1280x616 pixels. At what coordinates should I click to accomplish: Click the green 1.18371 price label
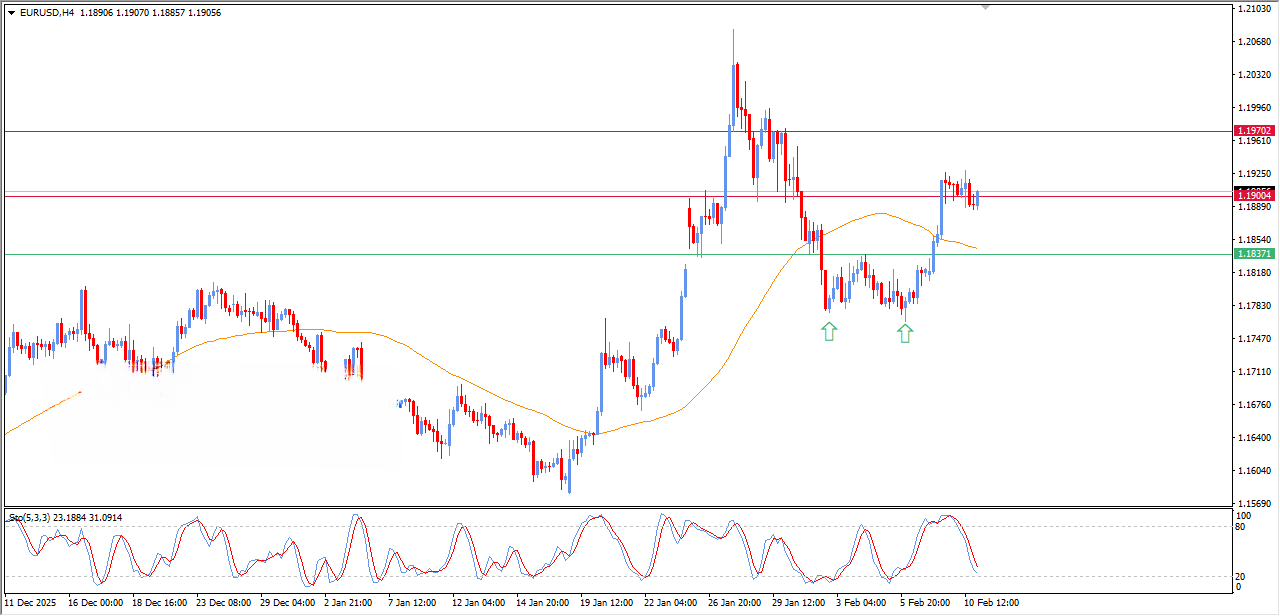click(1254, 254)
